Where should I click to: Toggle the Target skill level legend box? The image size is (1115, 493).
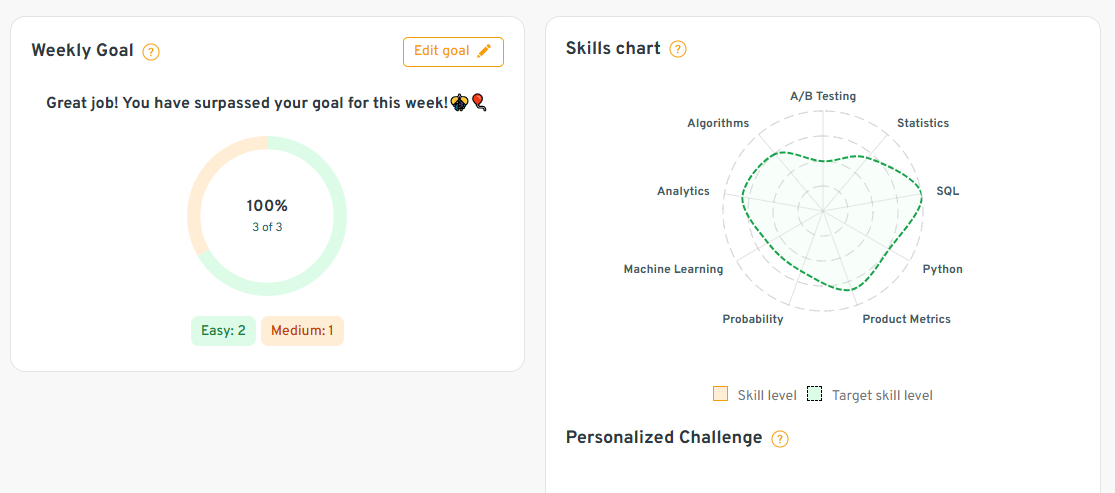pos(815,394)
